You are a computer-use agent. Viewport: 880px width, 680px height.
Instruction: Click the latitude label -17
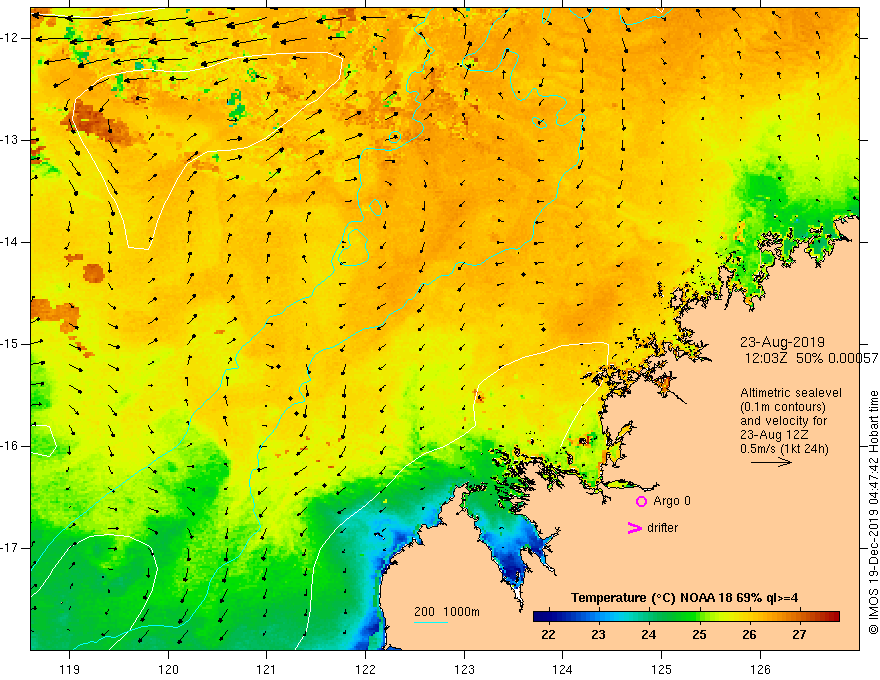click(x=10, y=548)
